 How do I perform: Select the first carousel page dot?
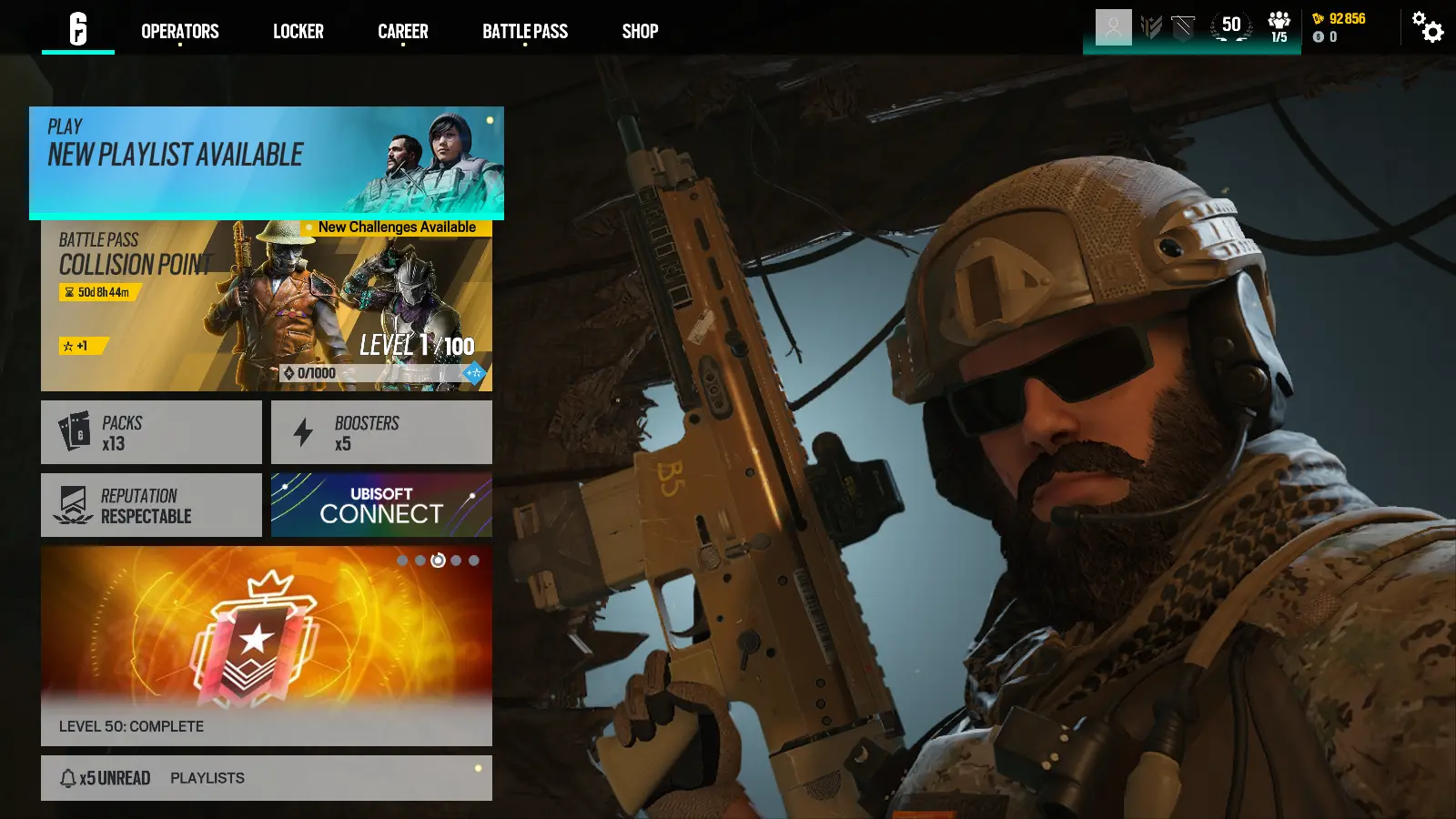(x=402, y=561)
